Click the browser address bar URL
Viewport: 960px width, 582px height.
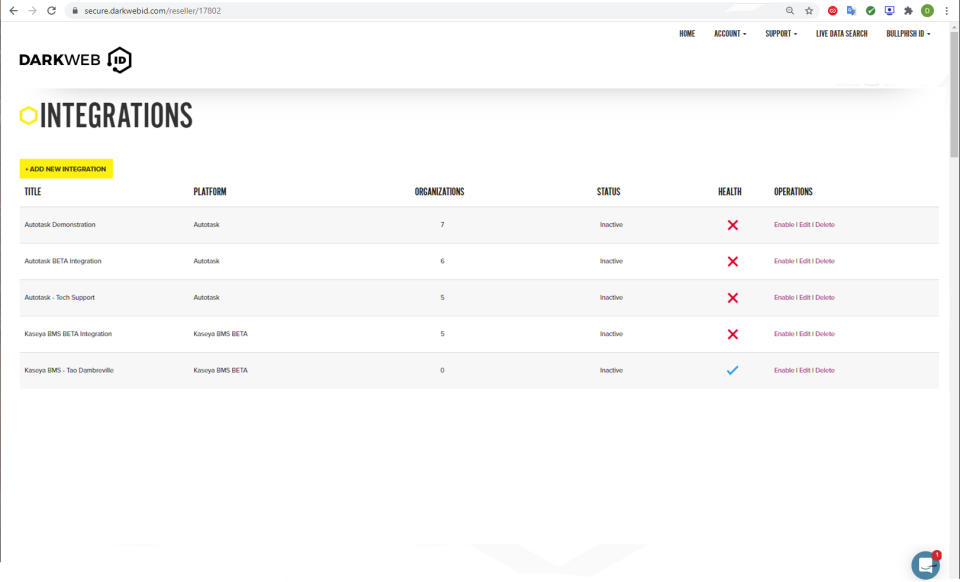(152, 10)
